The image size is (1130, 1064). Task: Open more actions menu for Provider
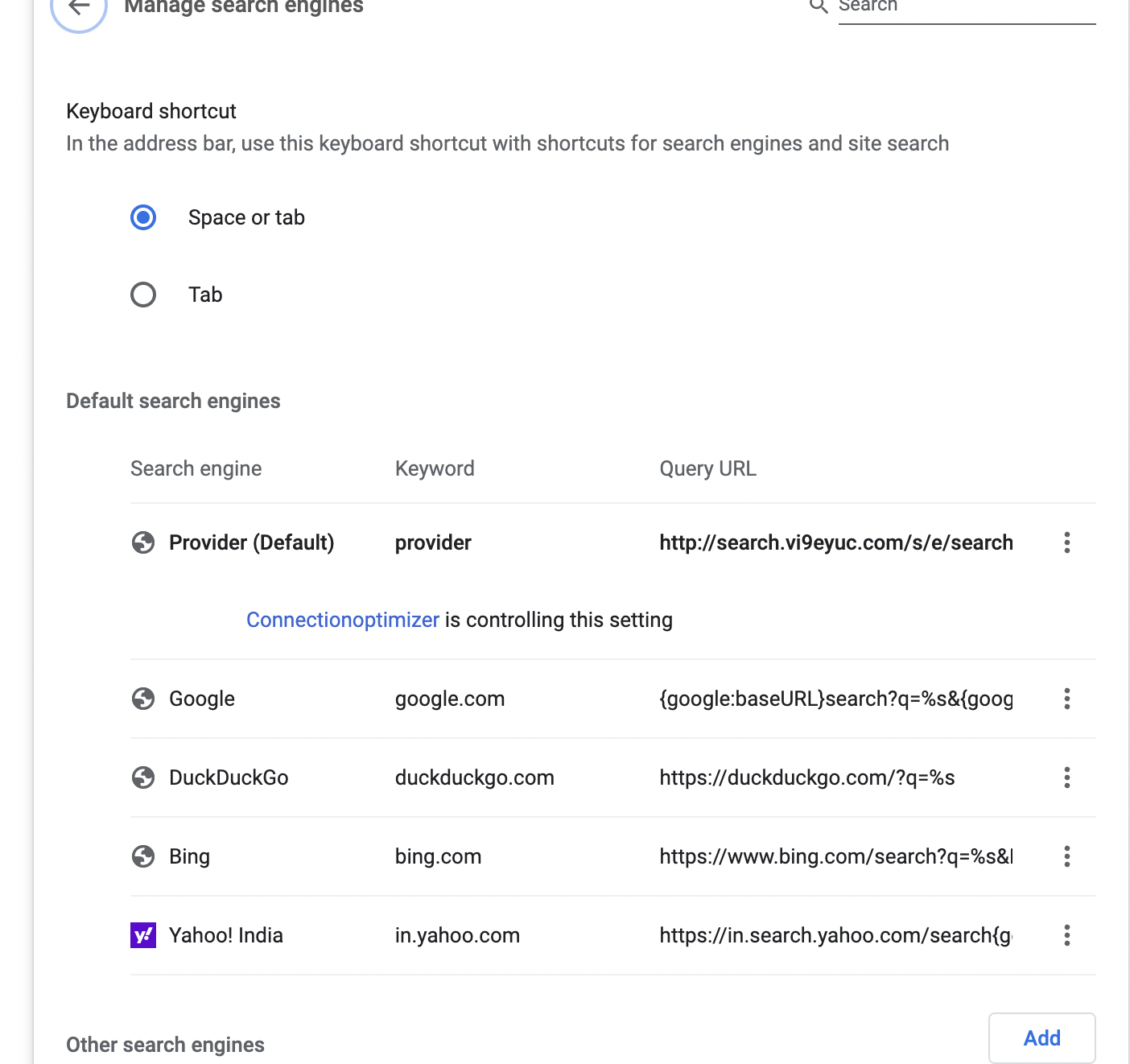[x=1067, y=542]
